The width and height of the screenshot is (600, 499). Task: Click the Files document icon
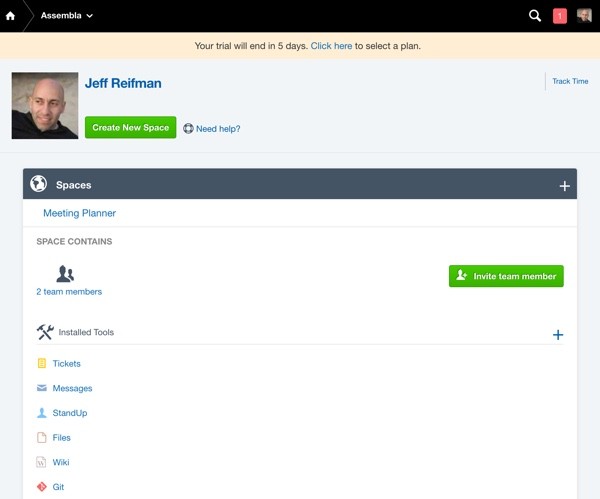[42, 437]
